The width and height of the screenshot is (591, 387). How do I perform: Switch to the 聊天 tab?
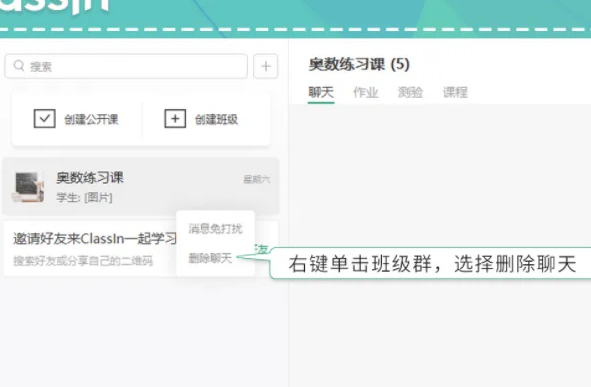(x=321, y=92)
